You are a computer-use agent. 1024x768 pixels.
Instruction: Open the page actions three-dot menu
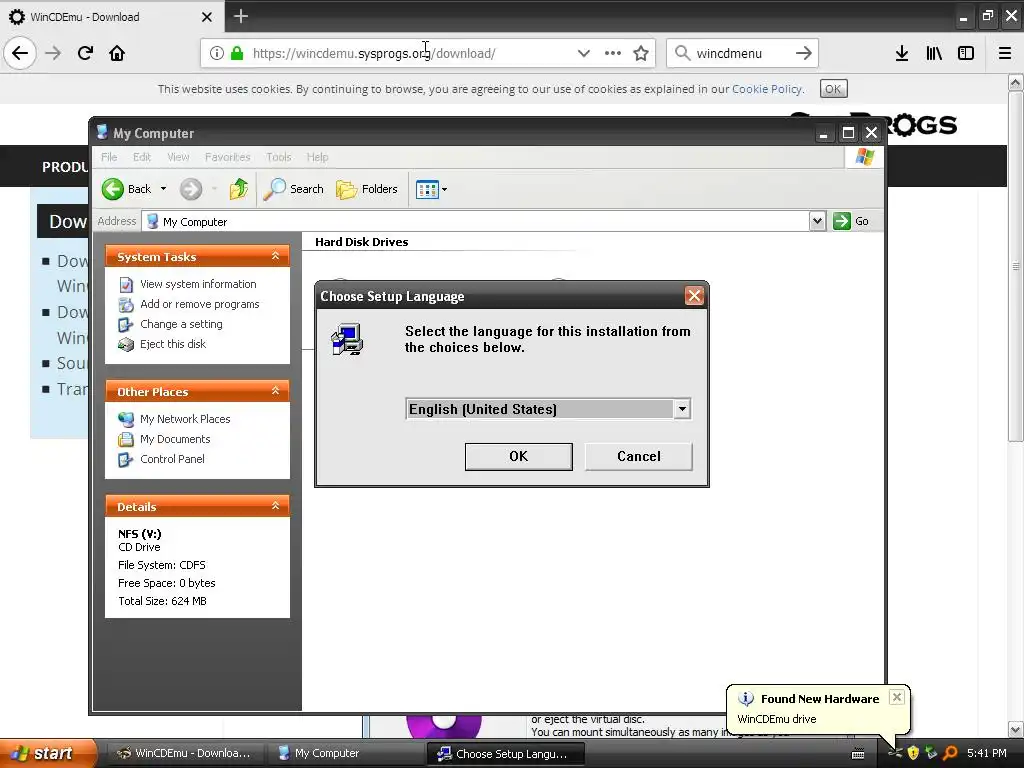(x=613, y=53)
